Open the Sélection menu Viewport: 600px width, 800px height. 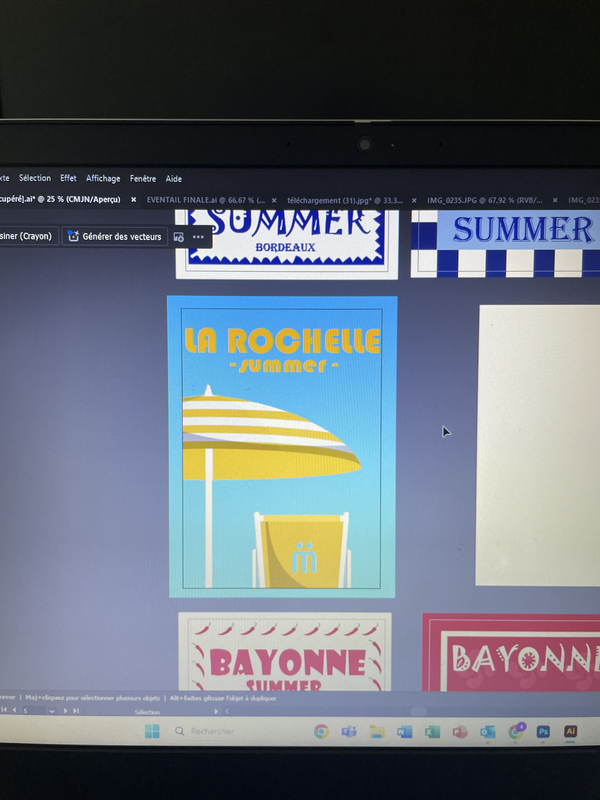(35, 179)
